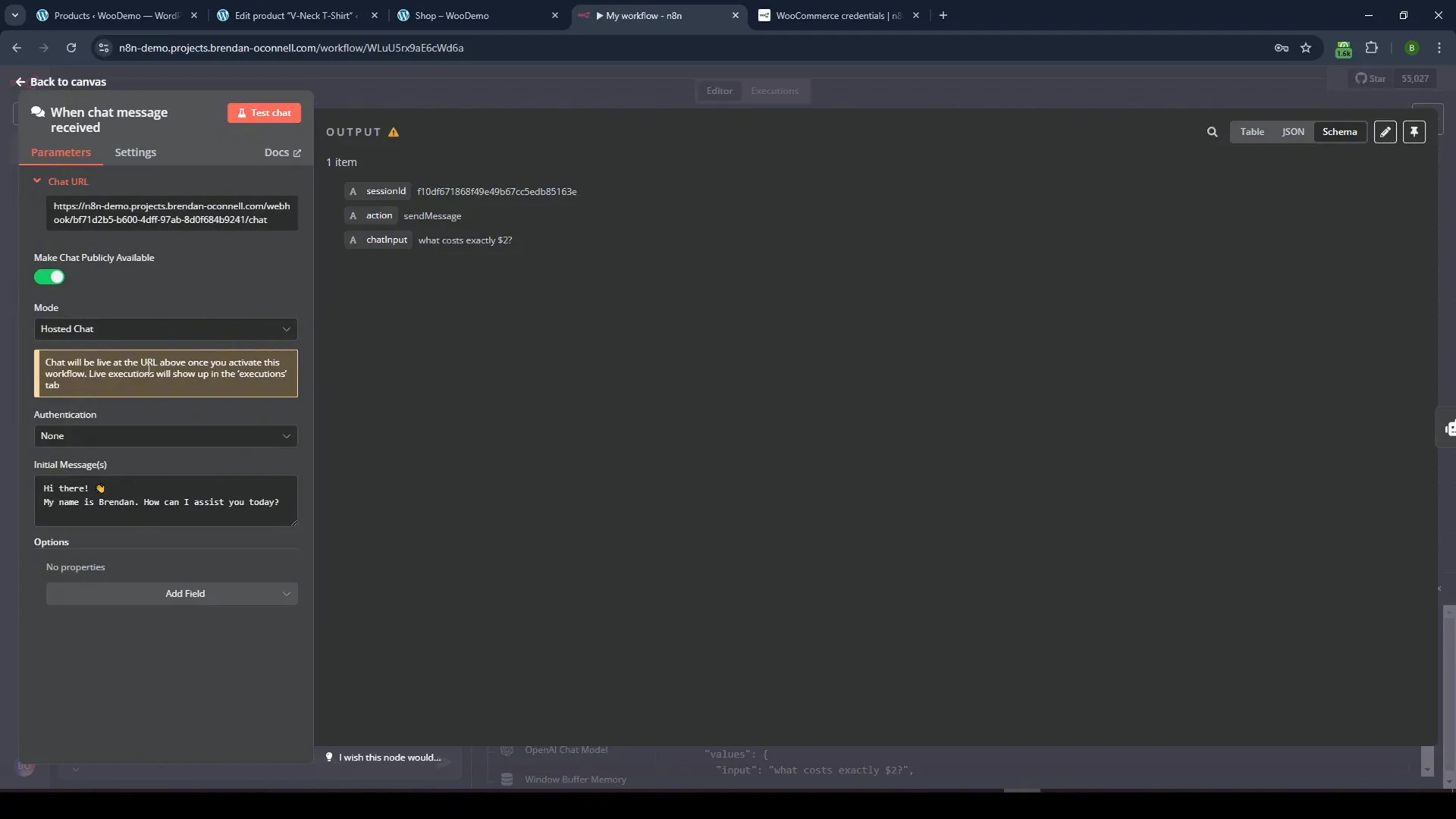Click the chatInput field value

(x=464, y=239)
